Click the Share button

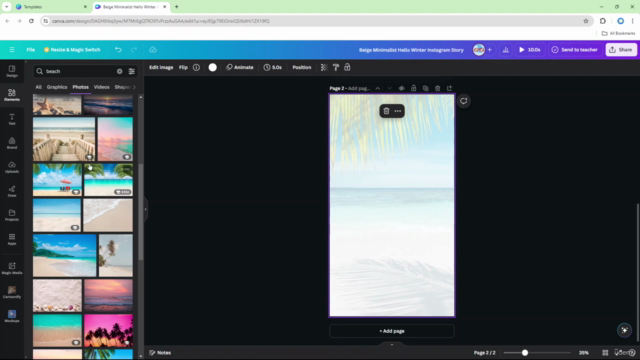[621, 50]
